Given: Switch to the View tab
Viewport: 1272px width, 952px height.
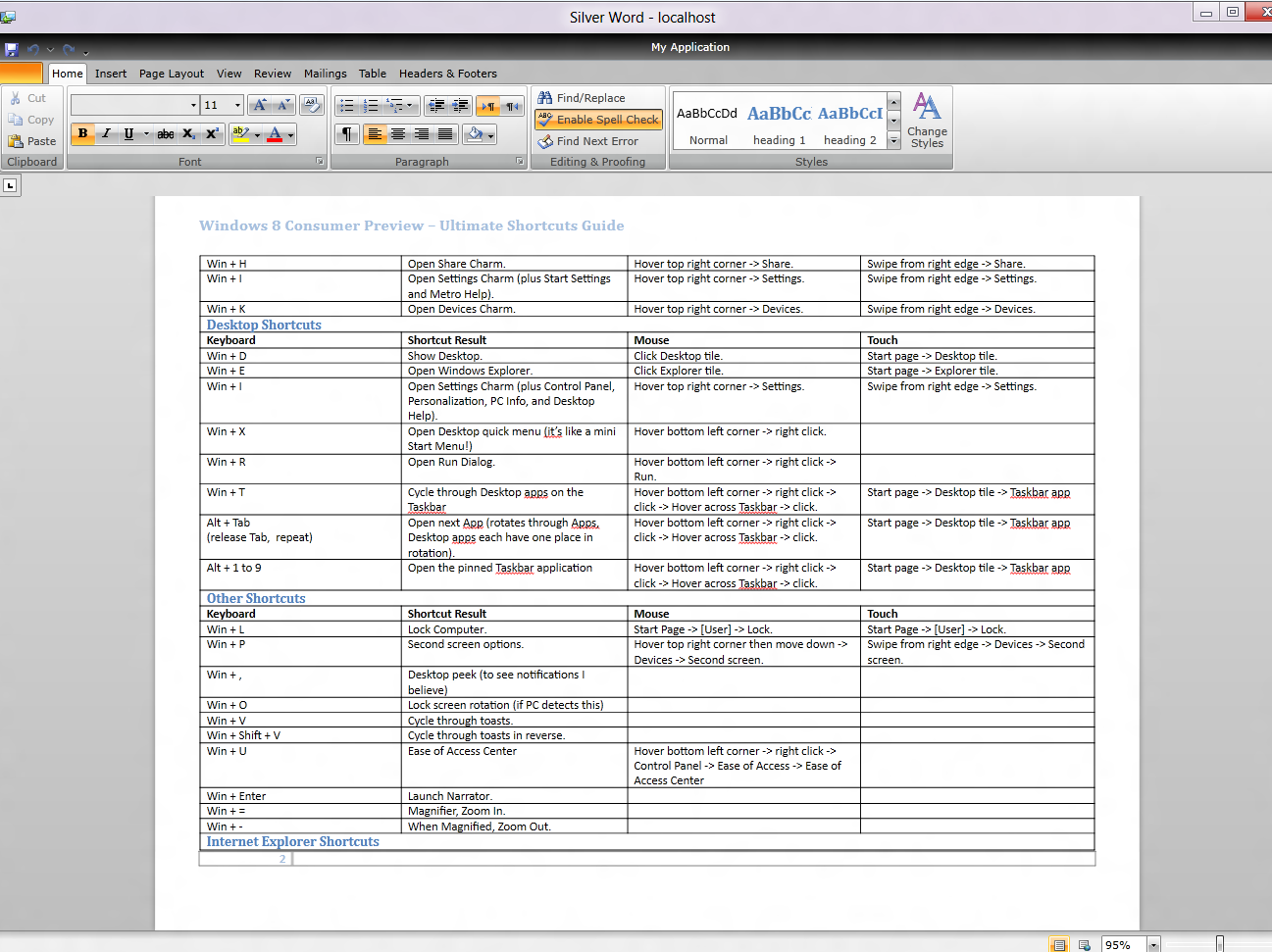Looking at the screenshot, I should (229, 74).
